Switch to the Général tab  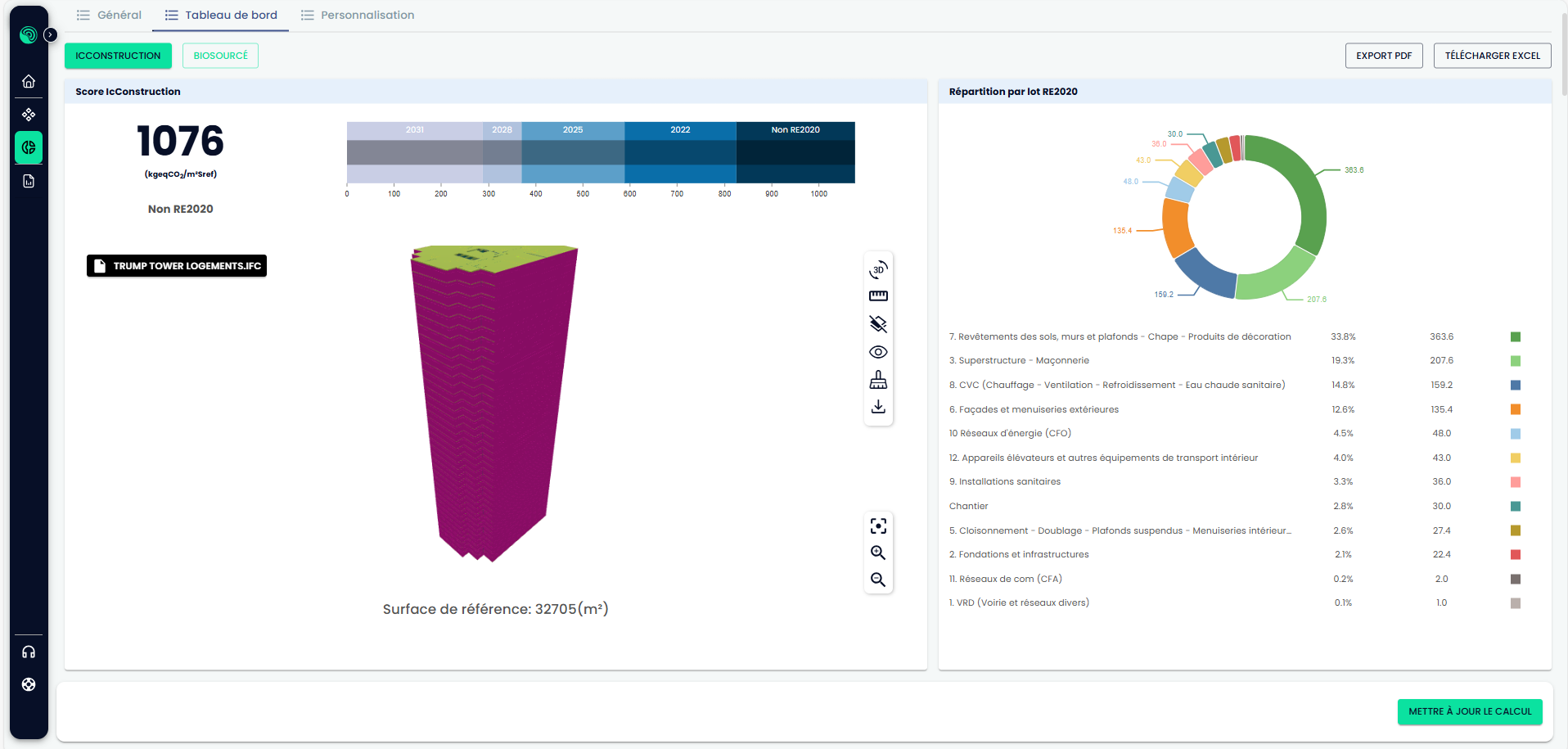(109, 15)
